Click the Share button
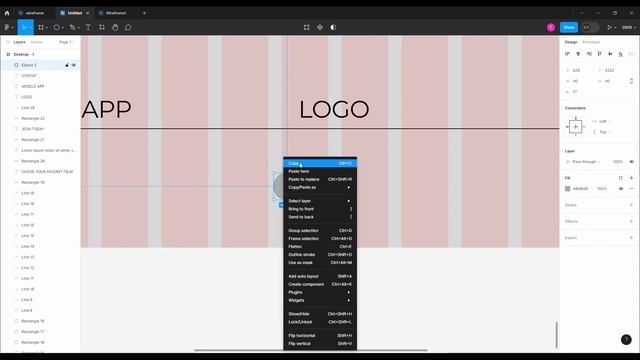The image size is (640, 360). click(x=569, y=27)
